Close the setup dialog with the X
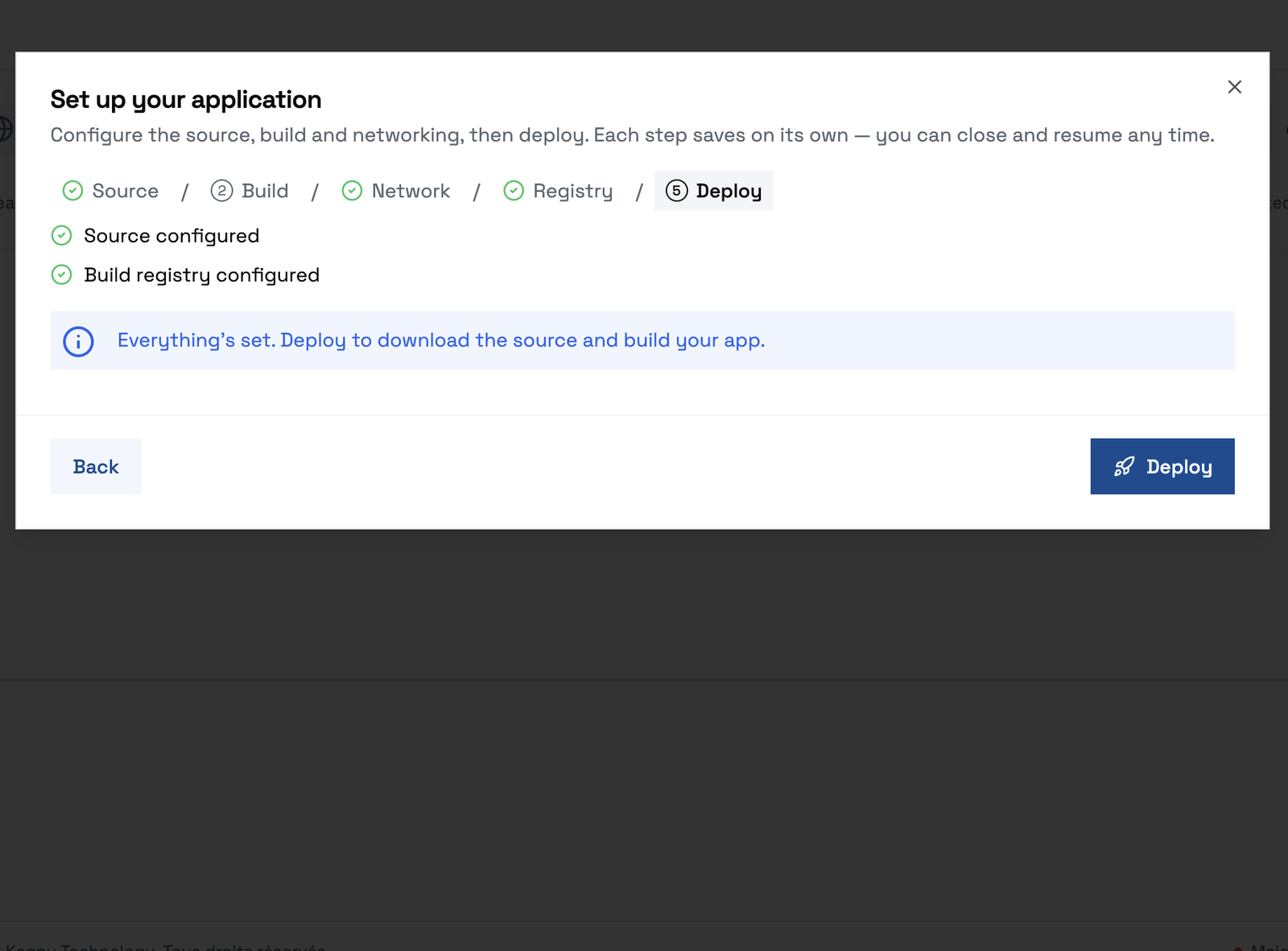 click(1234, 87)
